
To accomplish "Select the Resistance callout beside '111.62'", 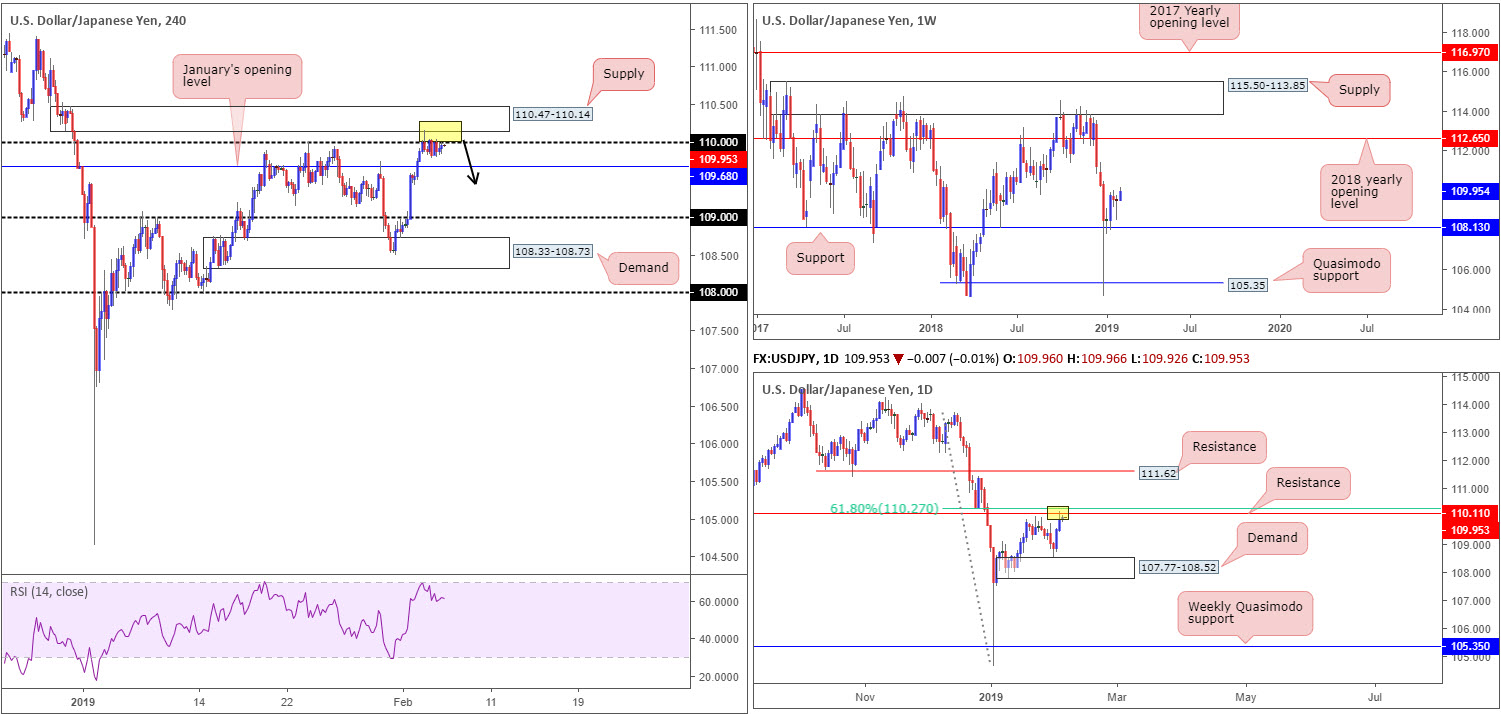I will (1225, 446).
